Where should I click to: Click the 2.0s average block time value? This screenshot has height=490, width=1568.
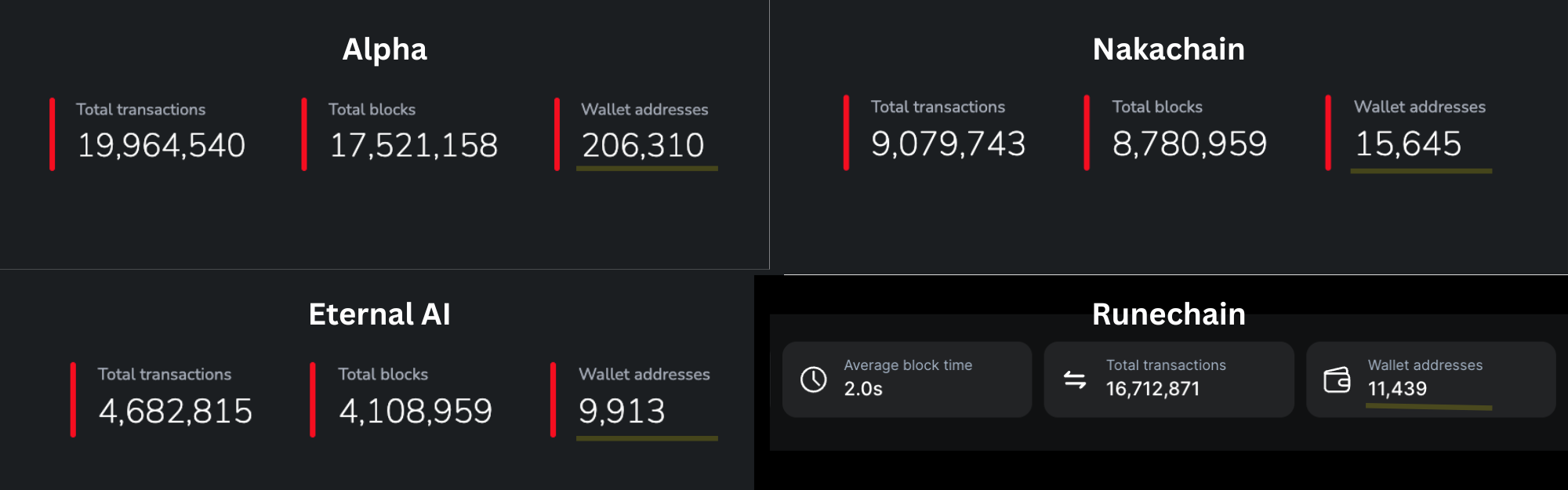(863, 389)
